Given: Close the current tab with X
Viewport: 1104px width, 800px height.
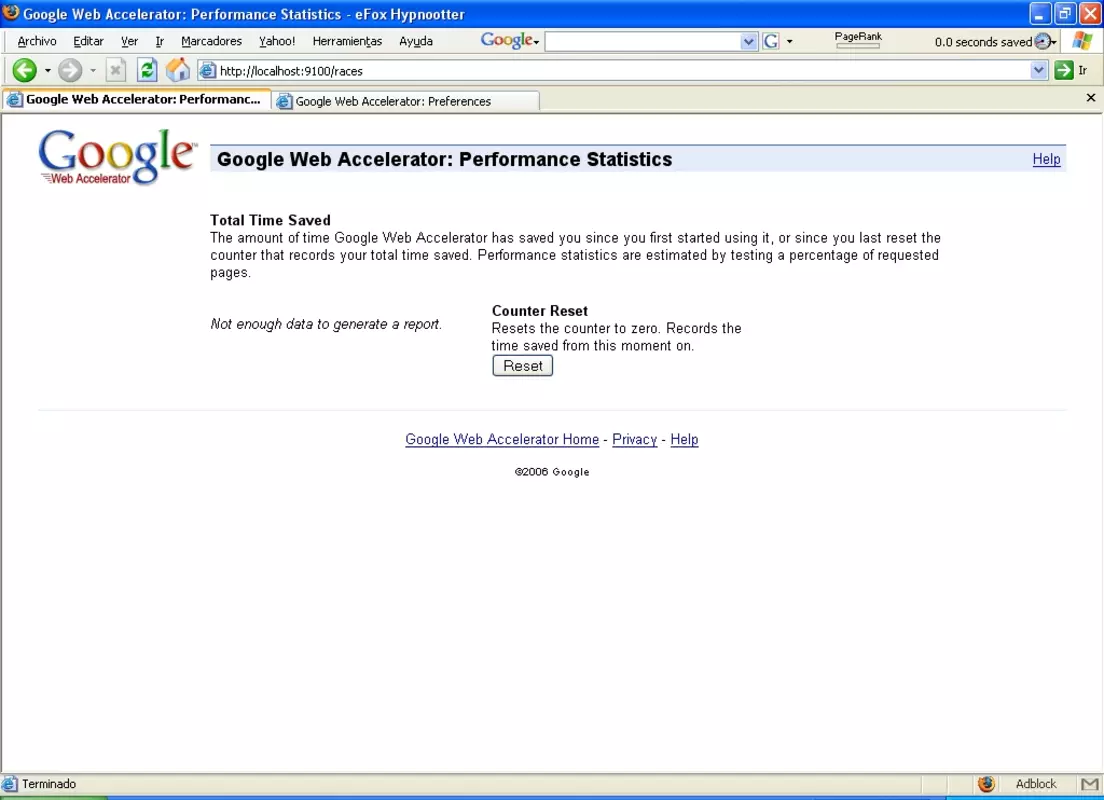Looking at the screenshot, I should 1091,98.
